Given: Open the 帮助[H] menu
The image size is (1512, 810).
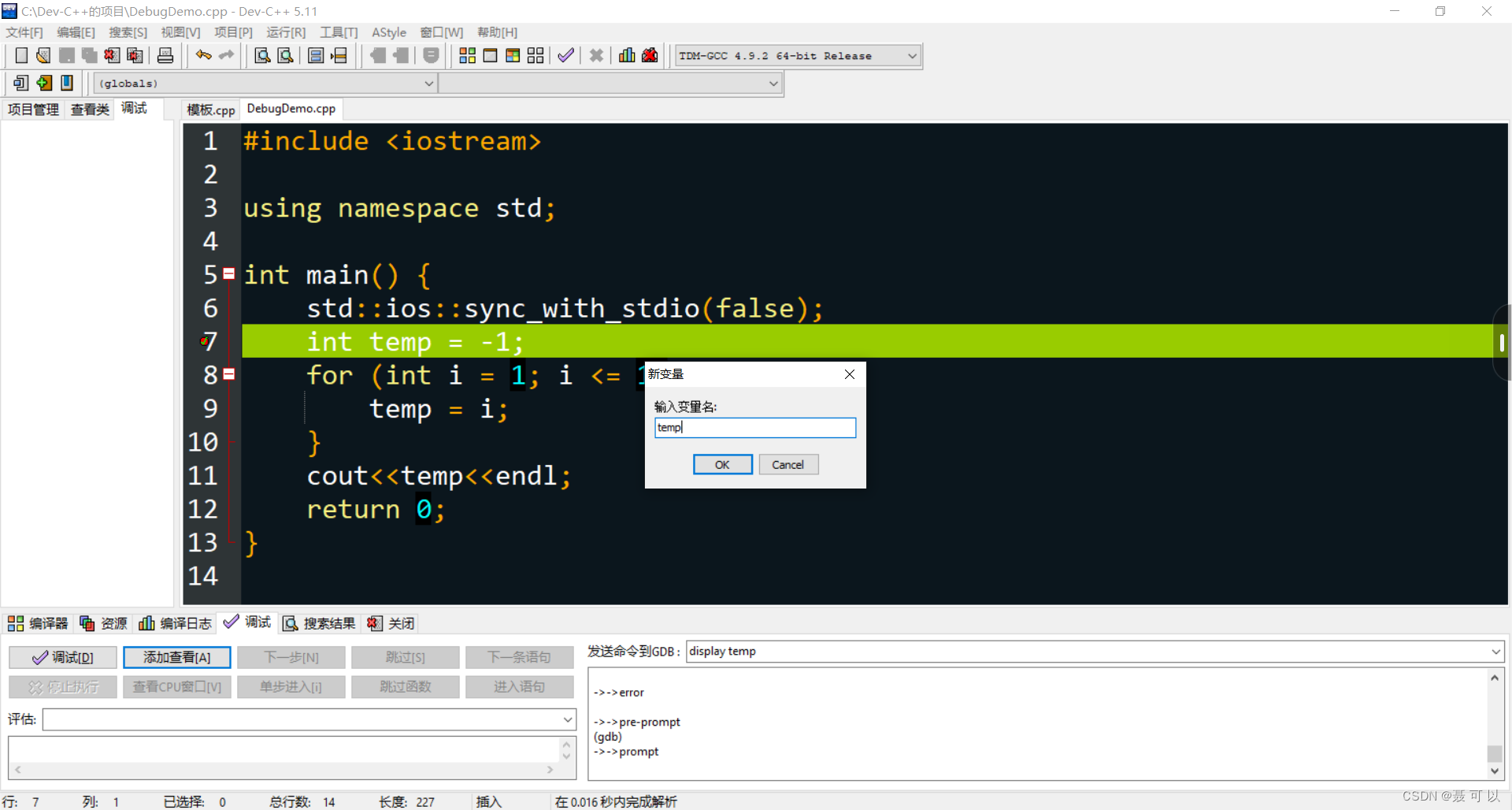Looking at the screenshot, I should [x=498, y=32].
